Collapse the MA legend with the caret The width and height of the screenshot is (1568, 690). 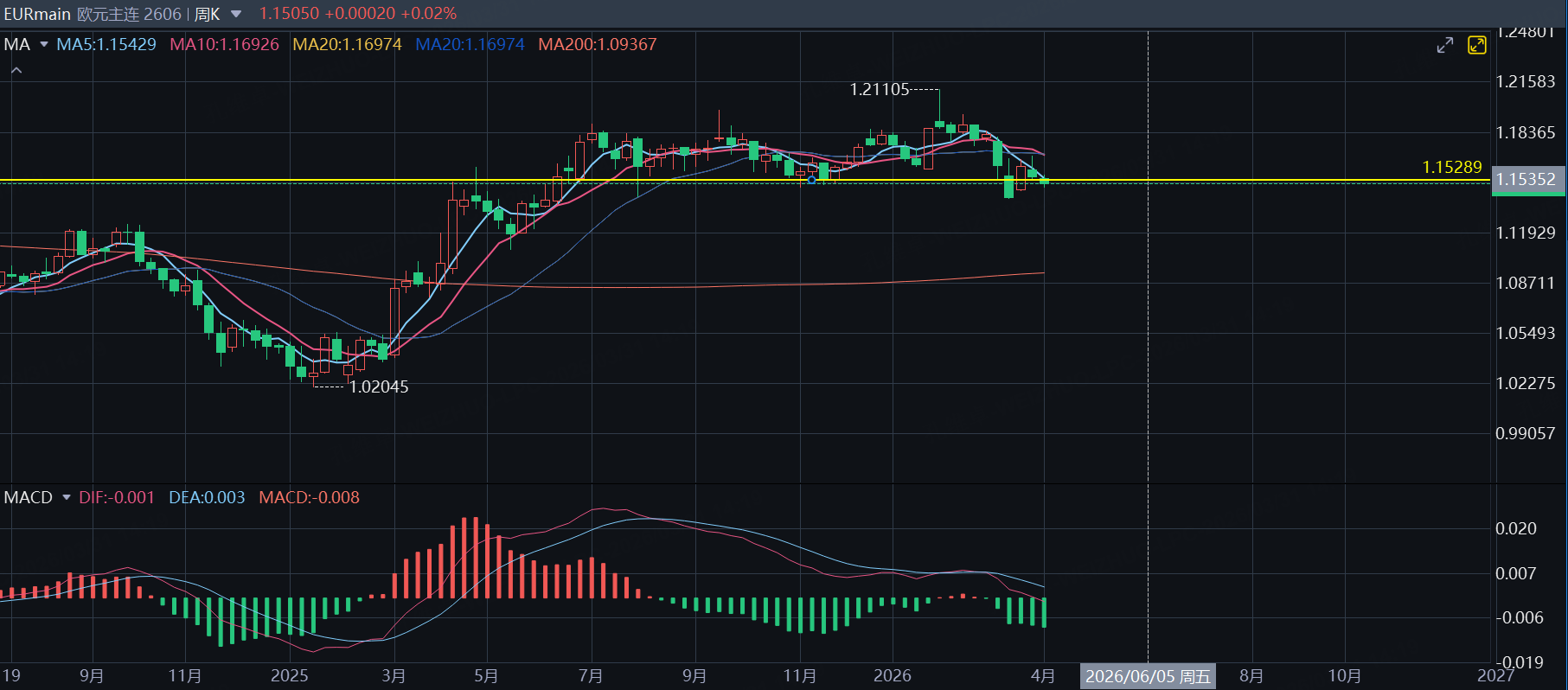pyautogui.click(x=16, y=70)
